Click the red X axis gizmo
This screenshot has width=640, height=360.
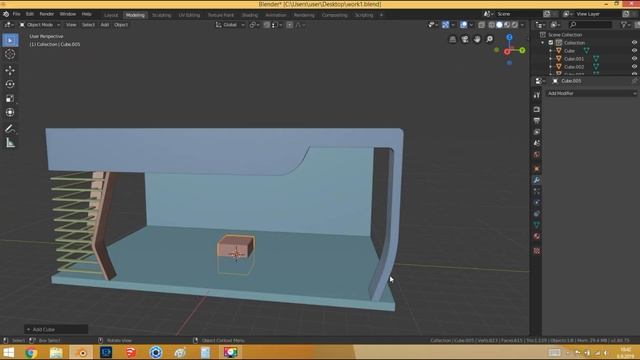coord(507,52)
